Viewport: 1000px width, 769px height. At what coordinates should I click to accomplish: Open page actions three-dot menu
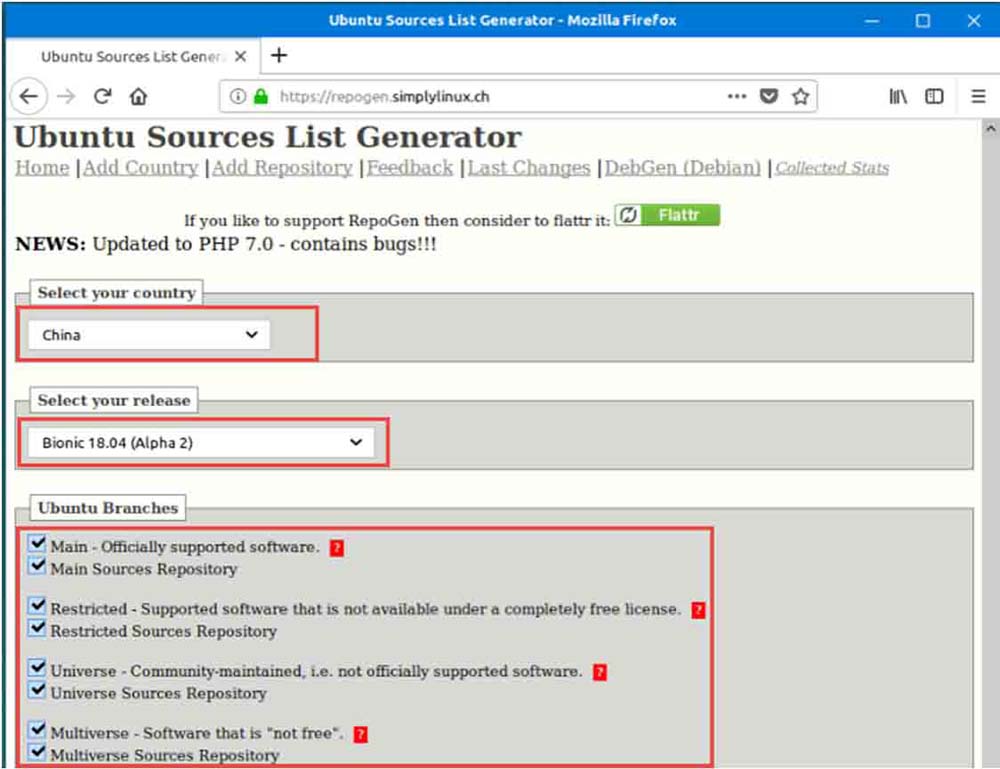(737, 96)
